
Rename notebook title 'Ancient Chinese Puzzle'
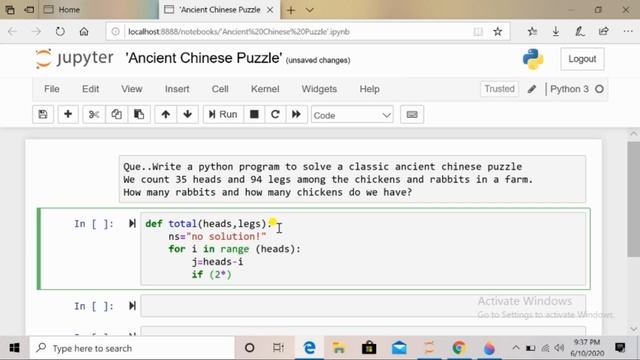tap(204, 58)
